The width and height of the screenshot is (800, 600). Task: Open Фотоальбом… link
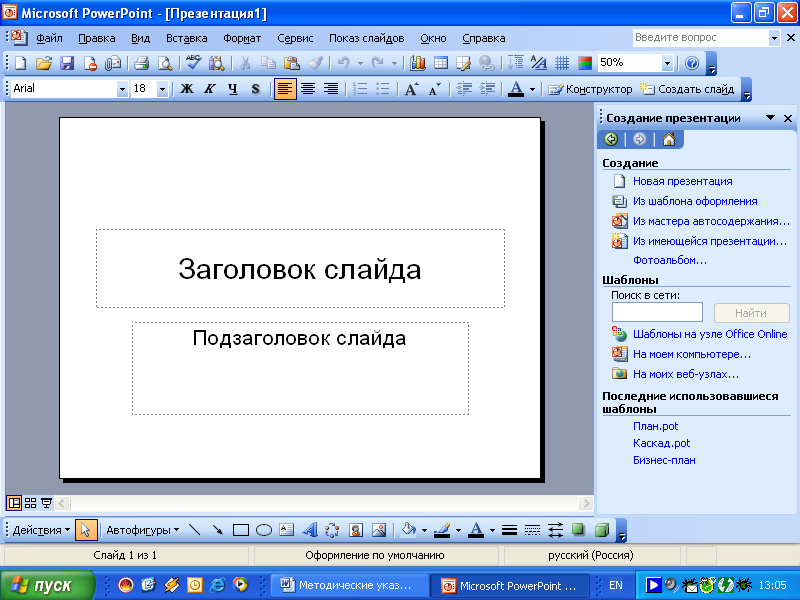point(669,260)
